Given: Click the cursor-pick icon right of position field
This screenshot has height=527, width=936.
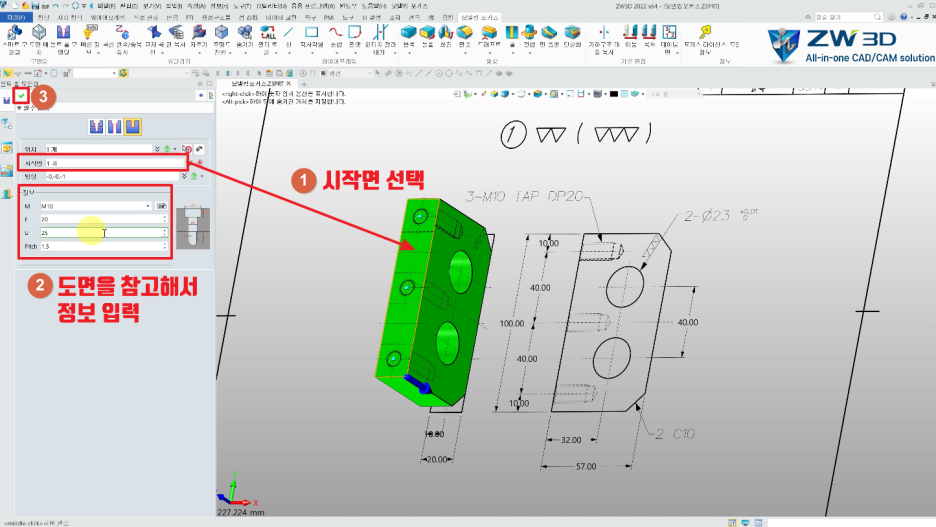Looking at the screenshot, I should coord(187,149).
